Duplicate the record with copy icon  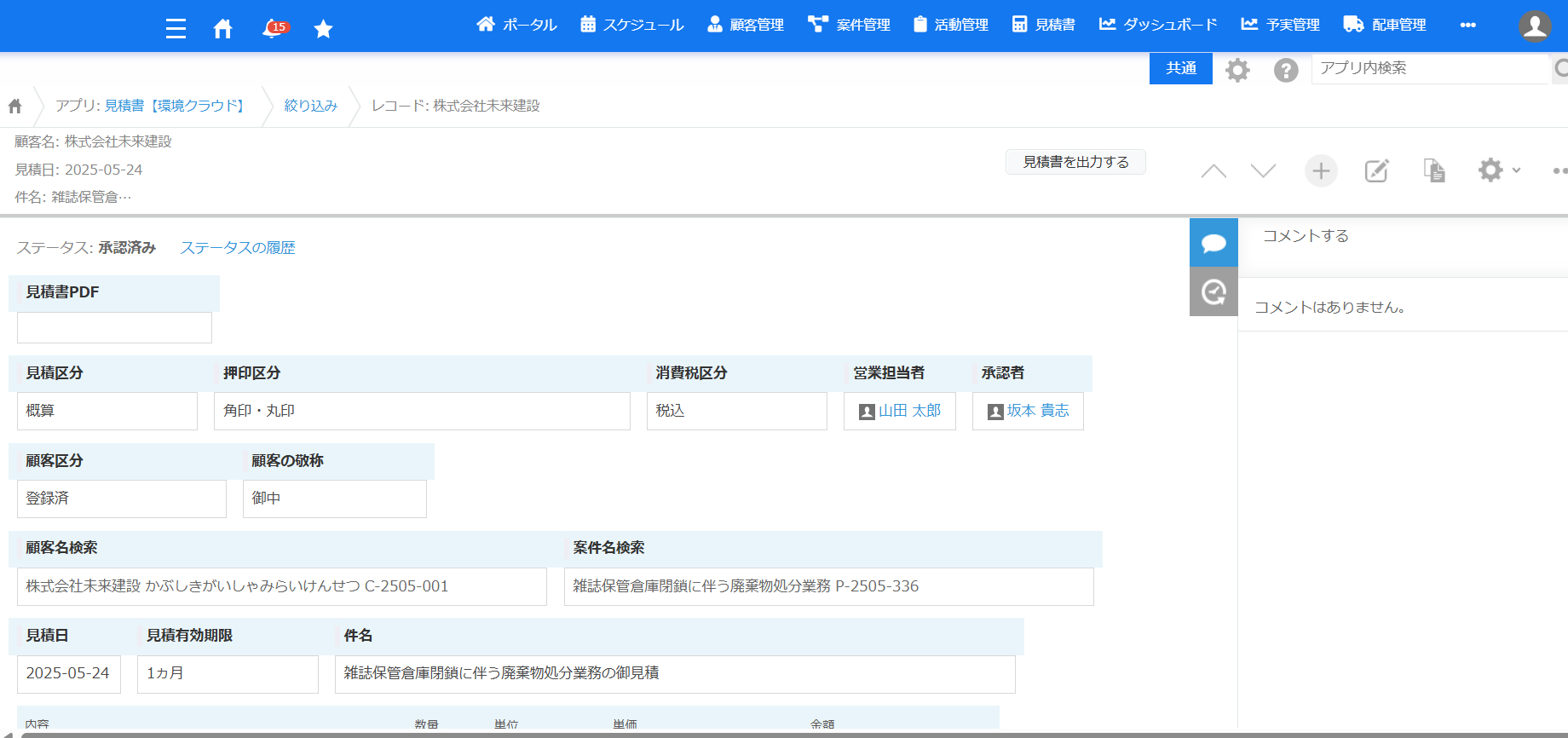click(1434, 171)
